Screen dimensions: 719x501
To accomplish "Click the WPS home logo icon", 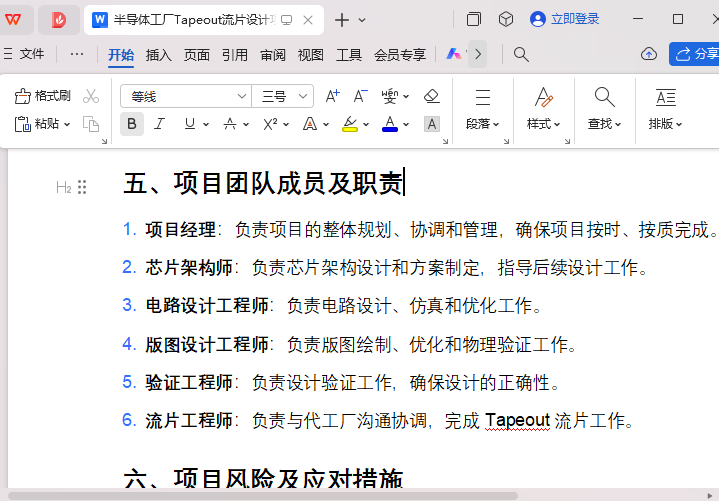I will [13, 19].
